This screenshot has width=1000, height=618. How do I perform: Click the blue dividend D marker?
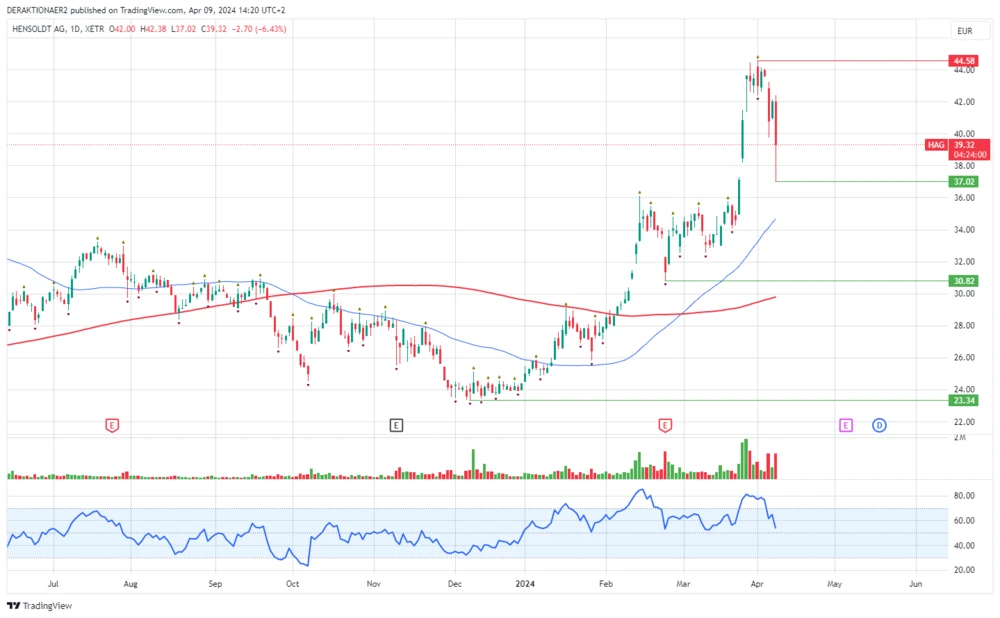click(879, 425)
